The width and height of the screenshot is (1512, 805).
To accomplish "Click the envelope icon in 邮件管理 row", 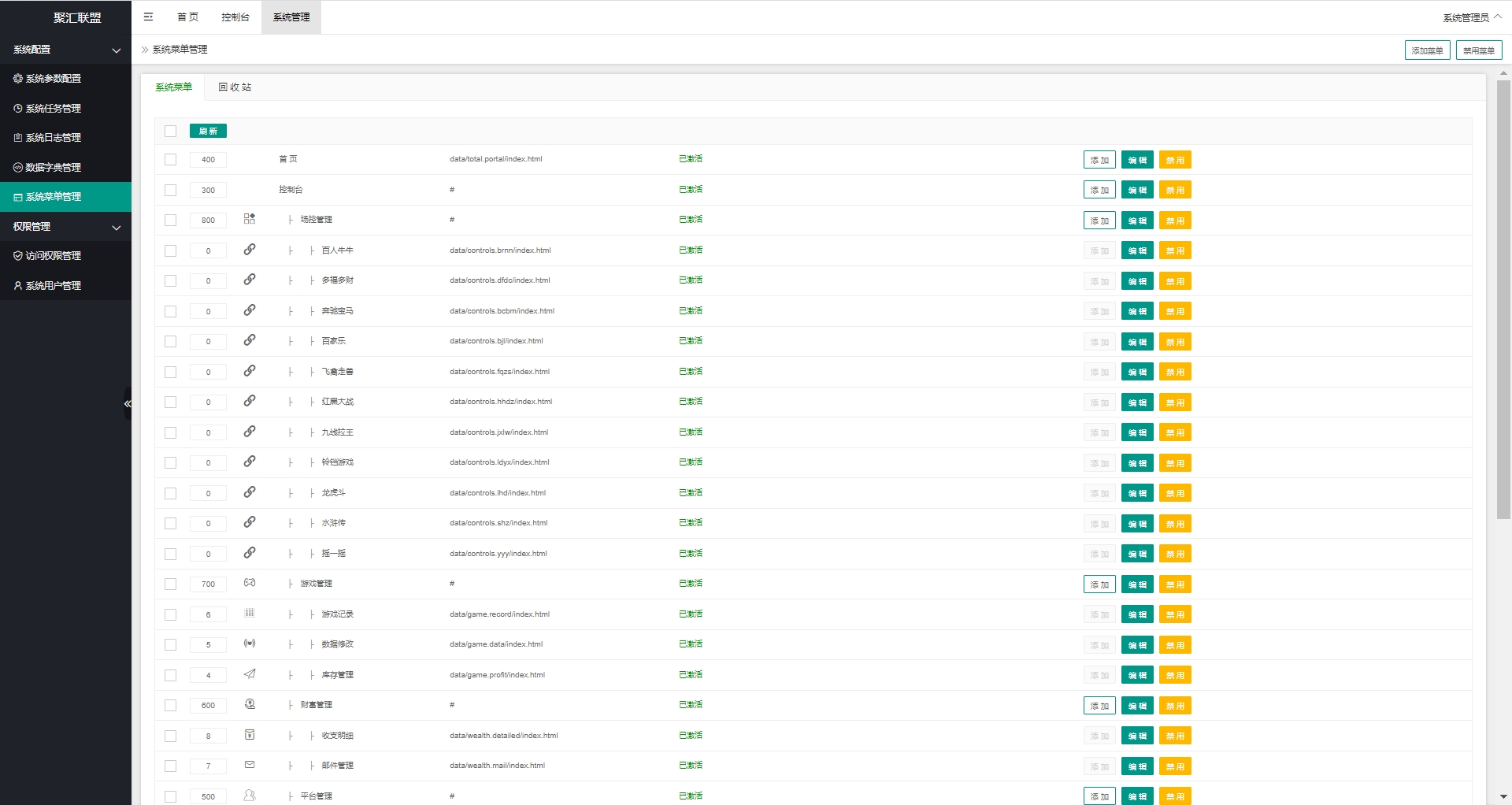I will pos(249,765).
